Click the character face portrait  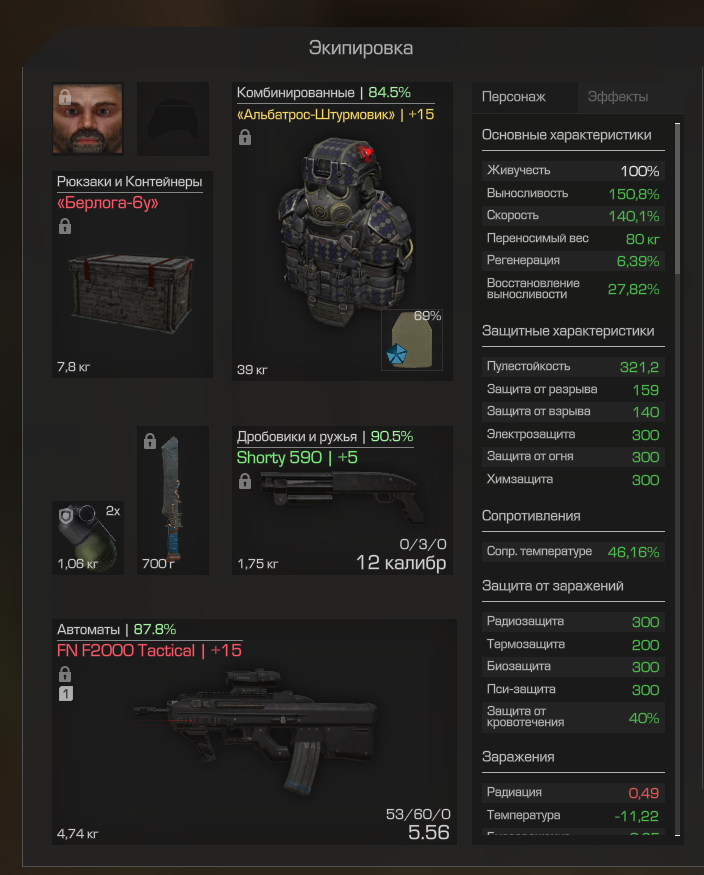[x=88, y=118]
